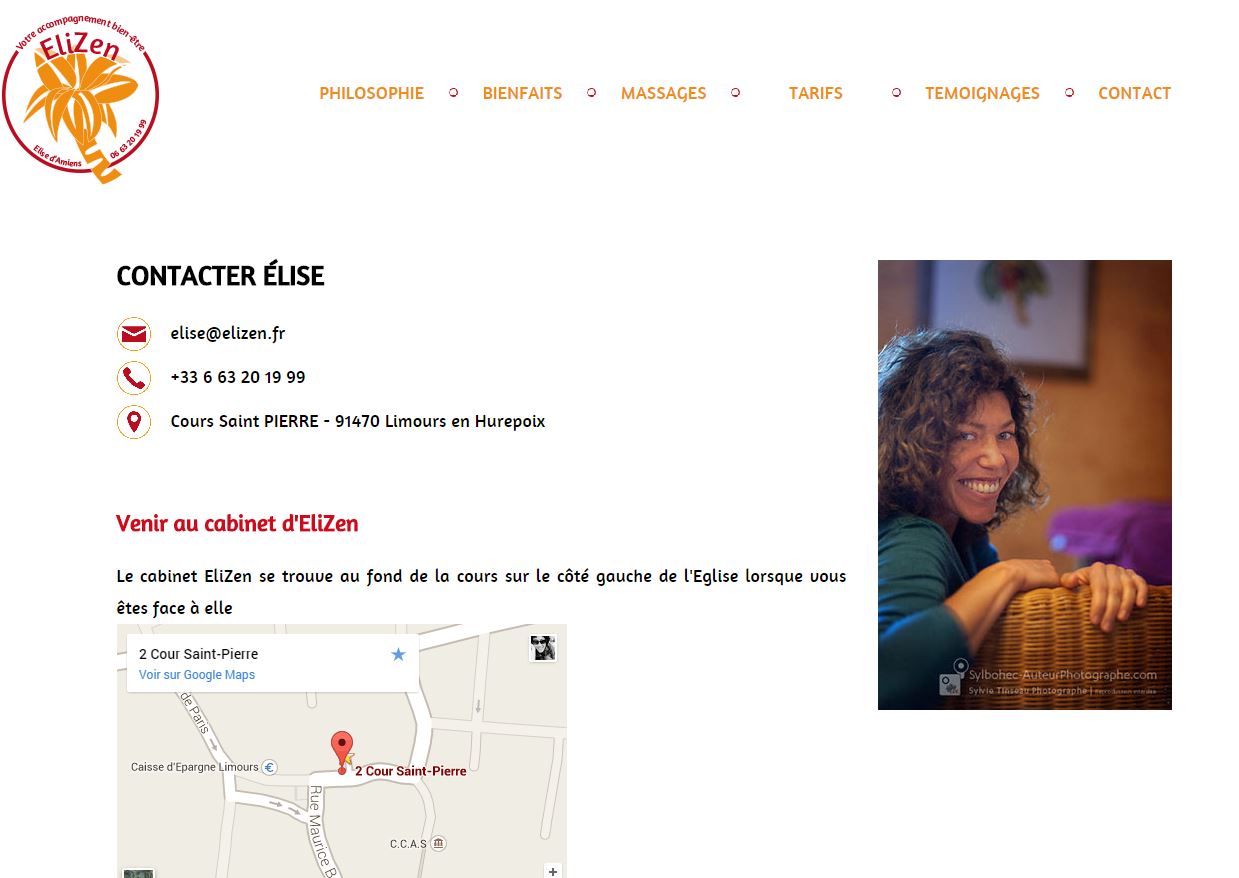
Task: Click the blue star save icon on the map
Action: point(398,654)
